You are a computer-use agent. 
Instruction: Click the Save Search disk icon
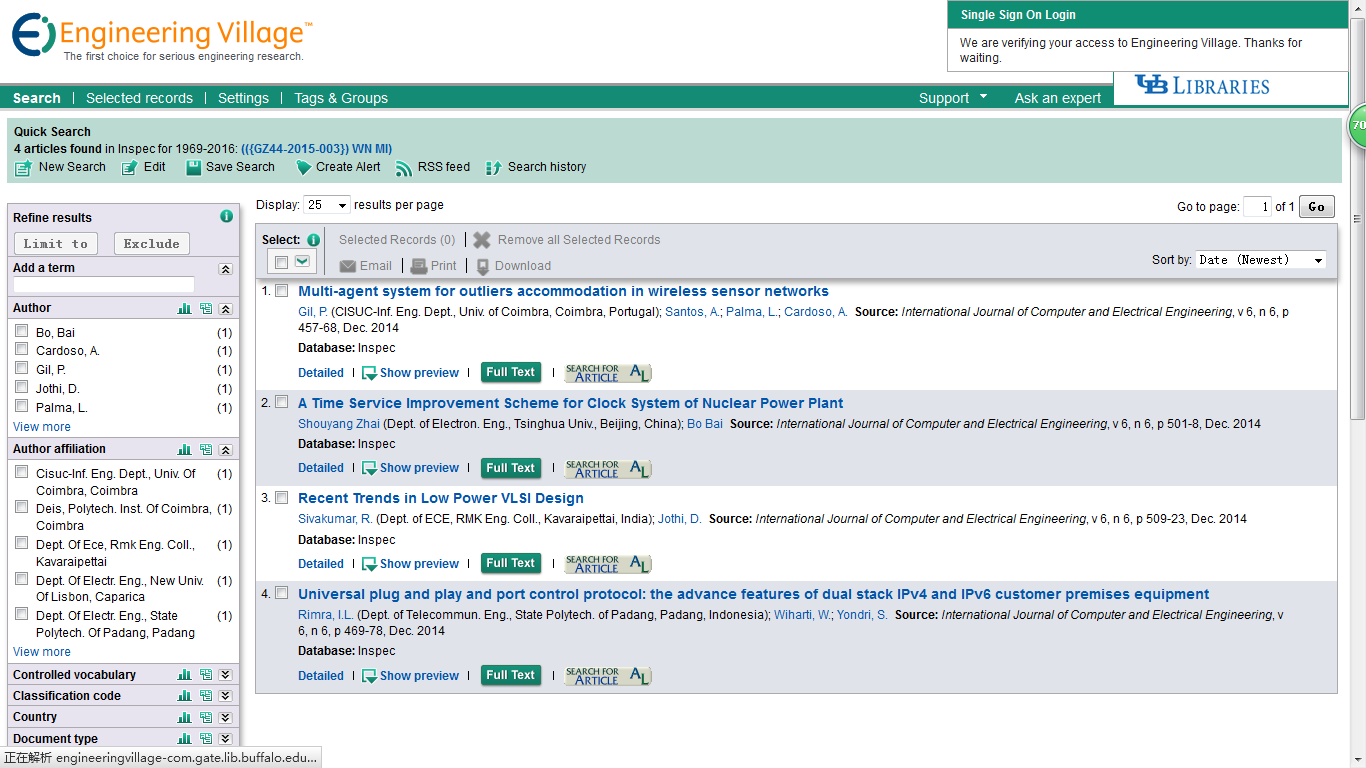pos(194,168)
